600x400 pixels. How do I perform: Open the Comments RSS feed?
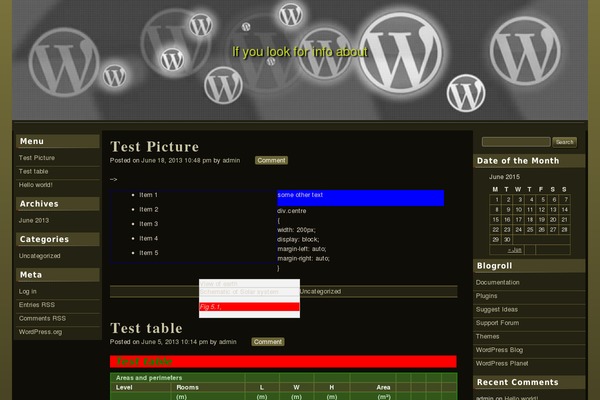click(42, 318)
